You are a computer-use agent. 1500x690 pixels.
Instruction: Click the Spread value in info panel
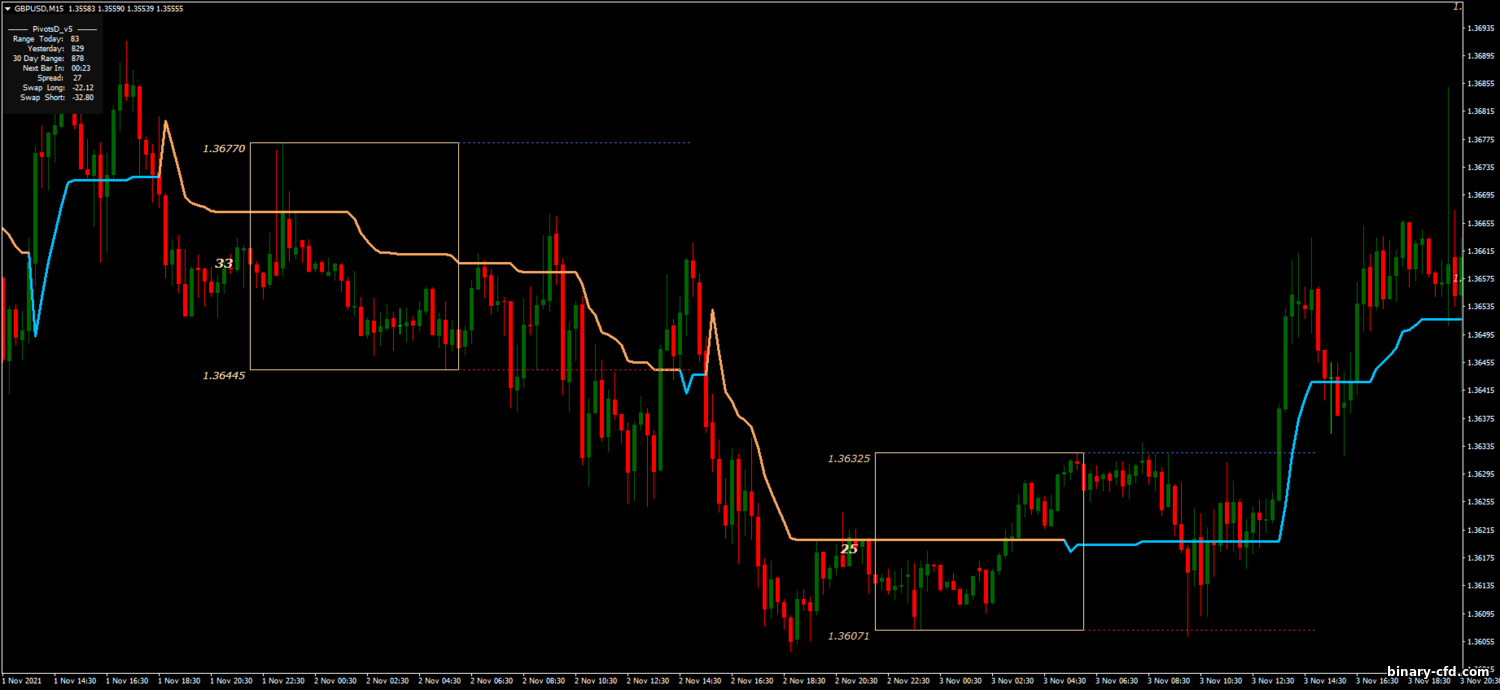click(x=77, y=77)
